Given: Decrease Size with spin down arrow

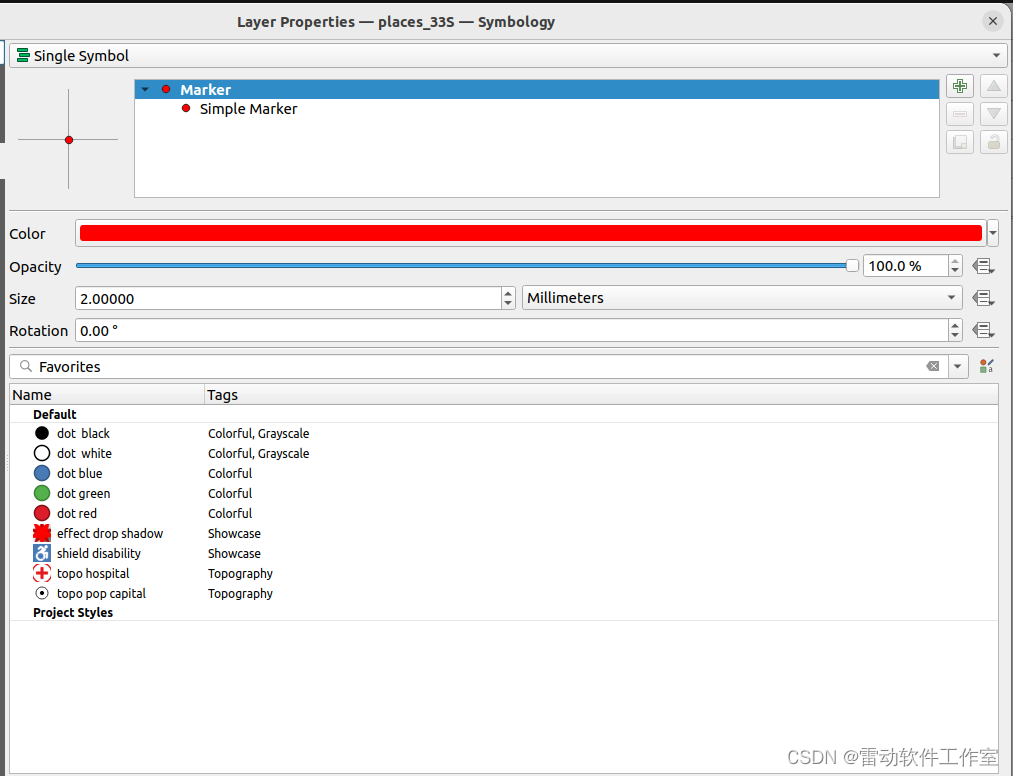Looking at the screenshot, I should pyautogui.click(x=508, y=304).
